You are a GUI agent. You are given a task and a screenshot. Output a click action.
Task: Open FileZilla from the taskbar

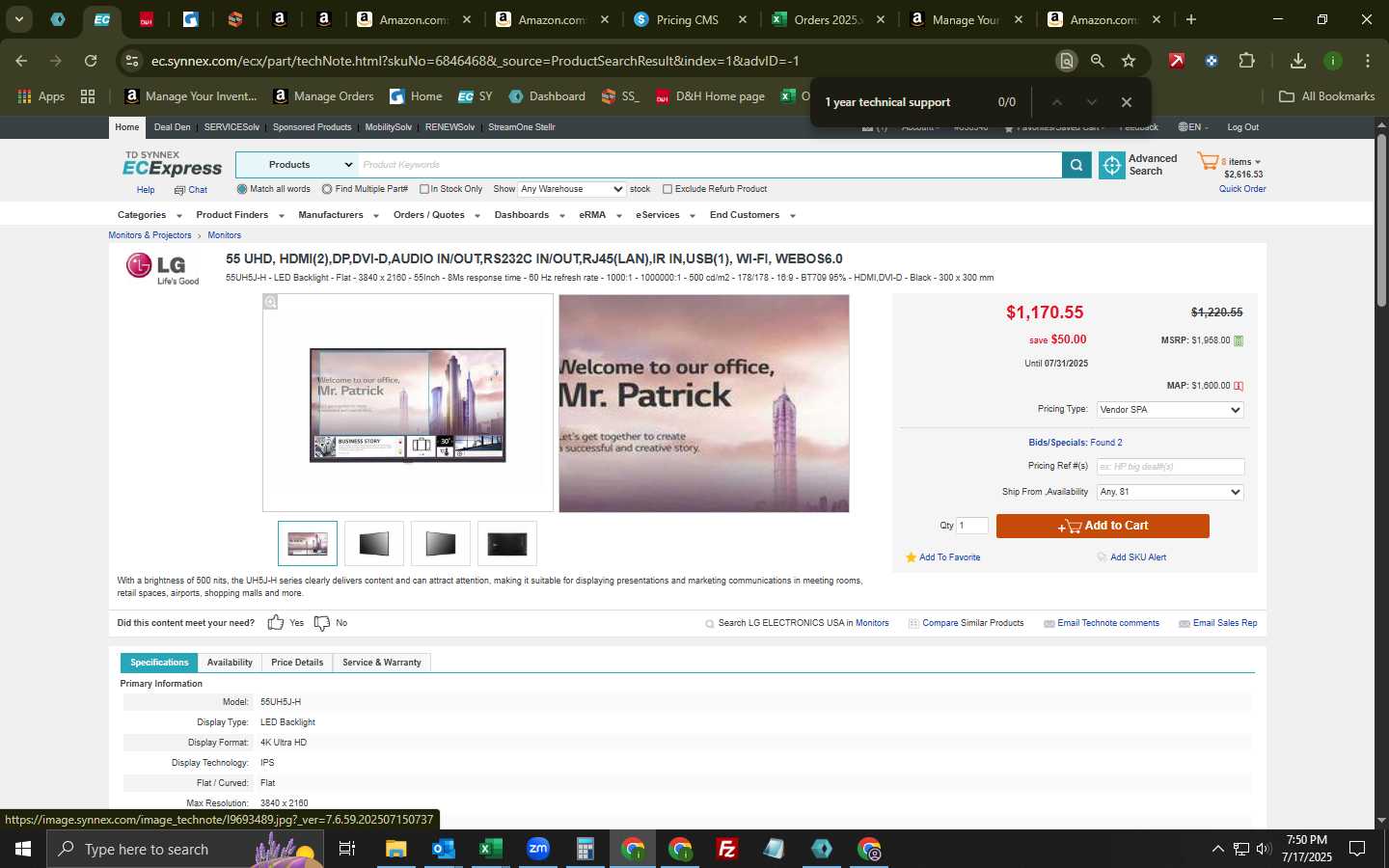click(727, 849)
